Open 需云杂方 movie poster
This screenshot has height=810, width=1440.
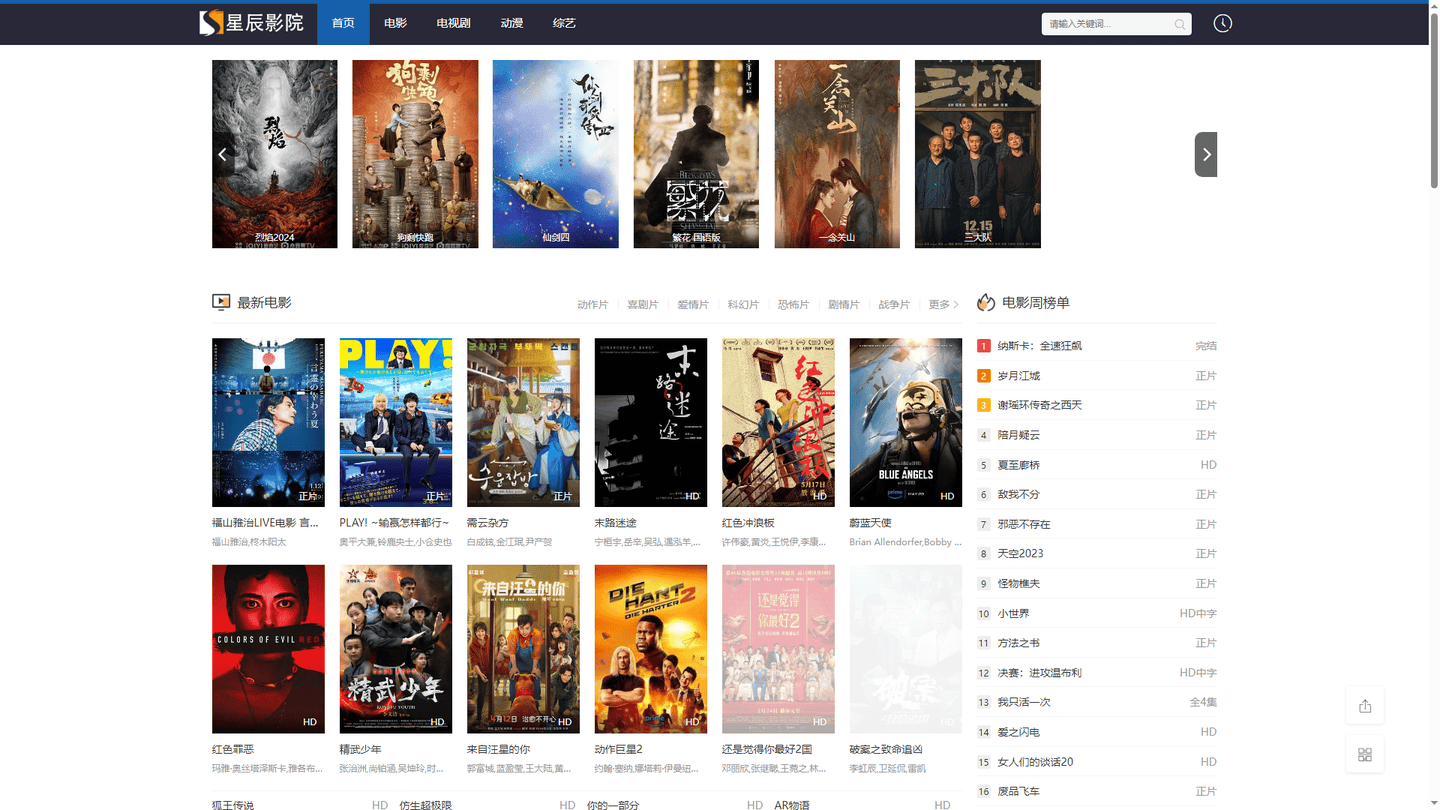point(523,422)
